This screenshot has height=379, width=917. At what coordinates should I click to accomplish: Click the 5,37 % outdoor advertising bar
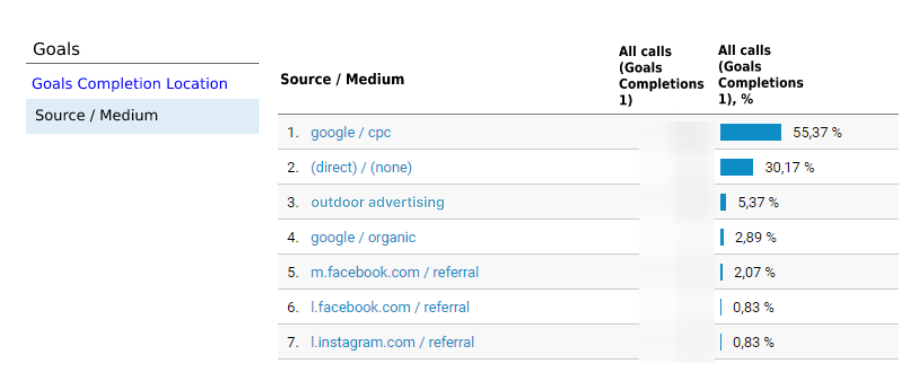(723, 202)
